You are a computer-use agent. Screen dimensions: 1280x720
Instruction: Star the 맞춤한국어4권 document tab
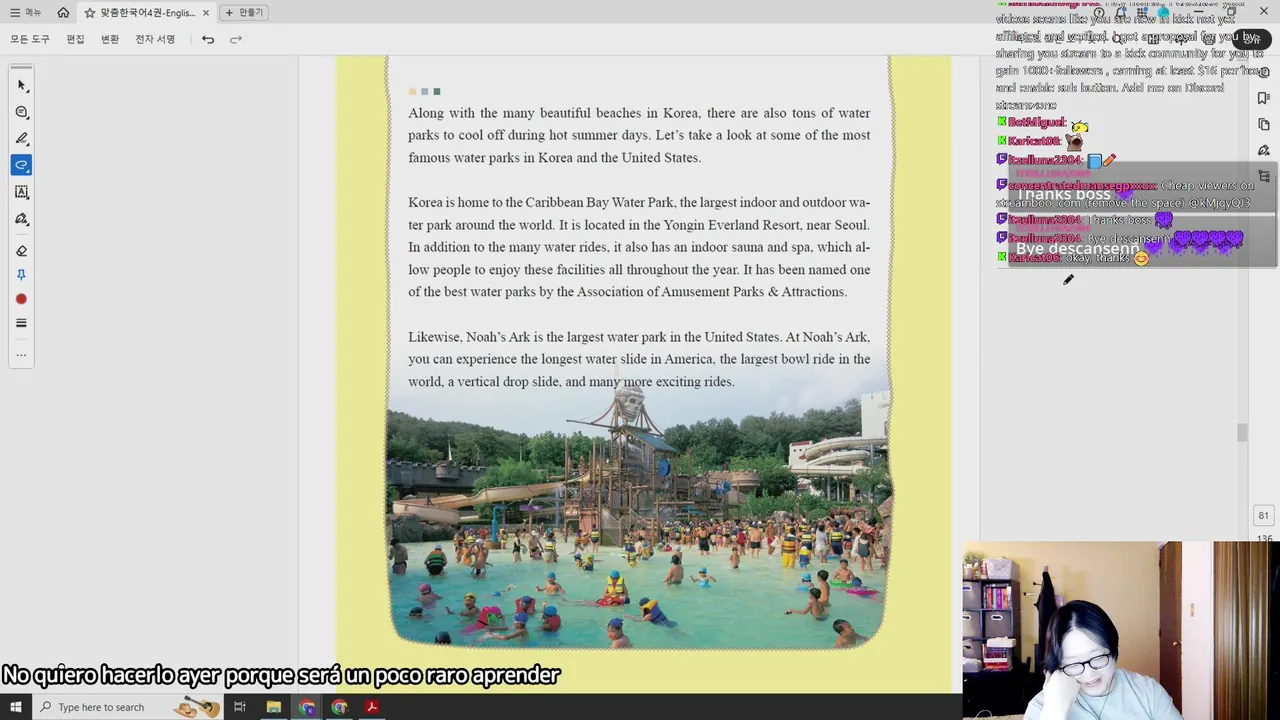(90, 12)
